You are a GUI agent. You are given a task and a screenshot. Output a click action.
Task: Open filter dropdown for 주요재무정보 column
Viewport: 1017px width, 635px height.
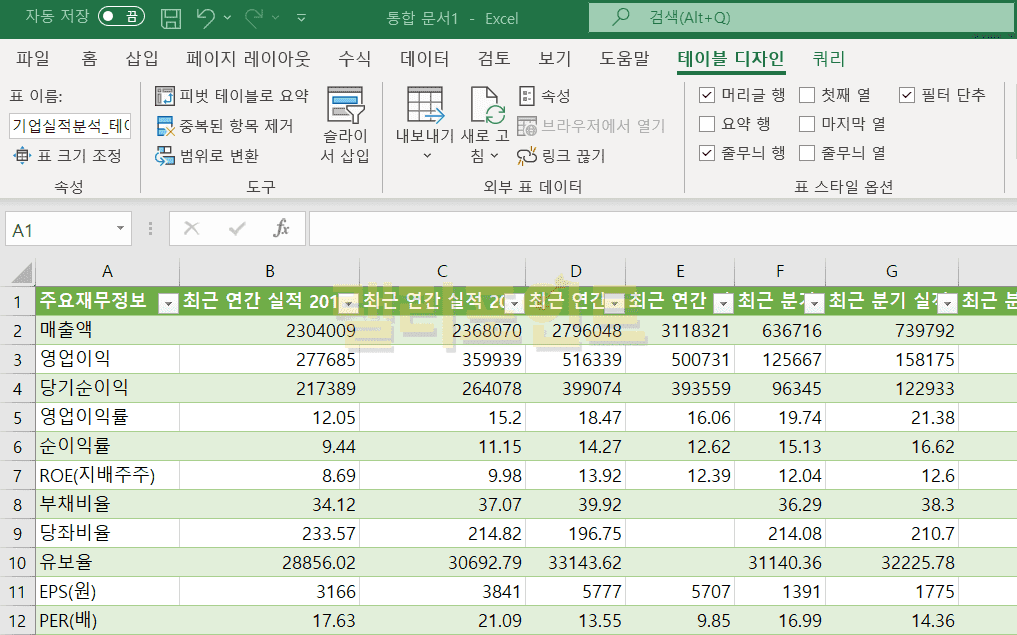168,303
